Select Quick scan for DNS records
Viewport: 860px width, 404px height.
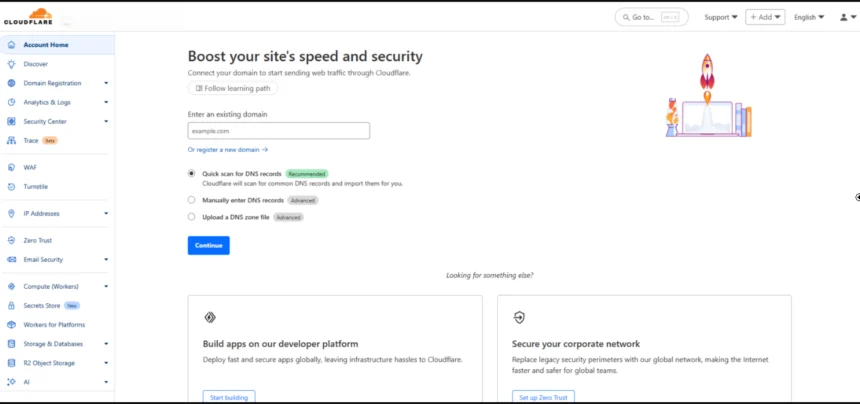[x=191, y=173]
